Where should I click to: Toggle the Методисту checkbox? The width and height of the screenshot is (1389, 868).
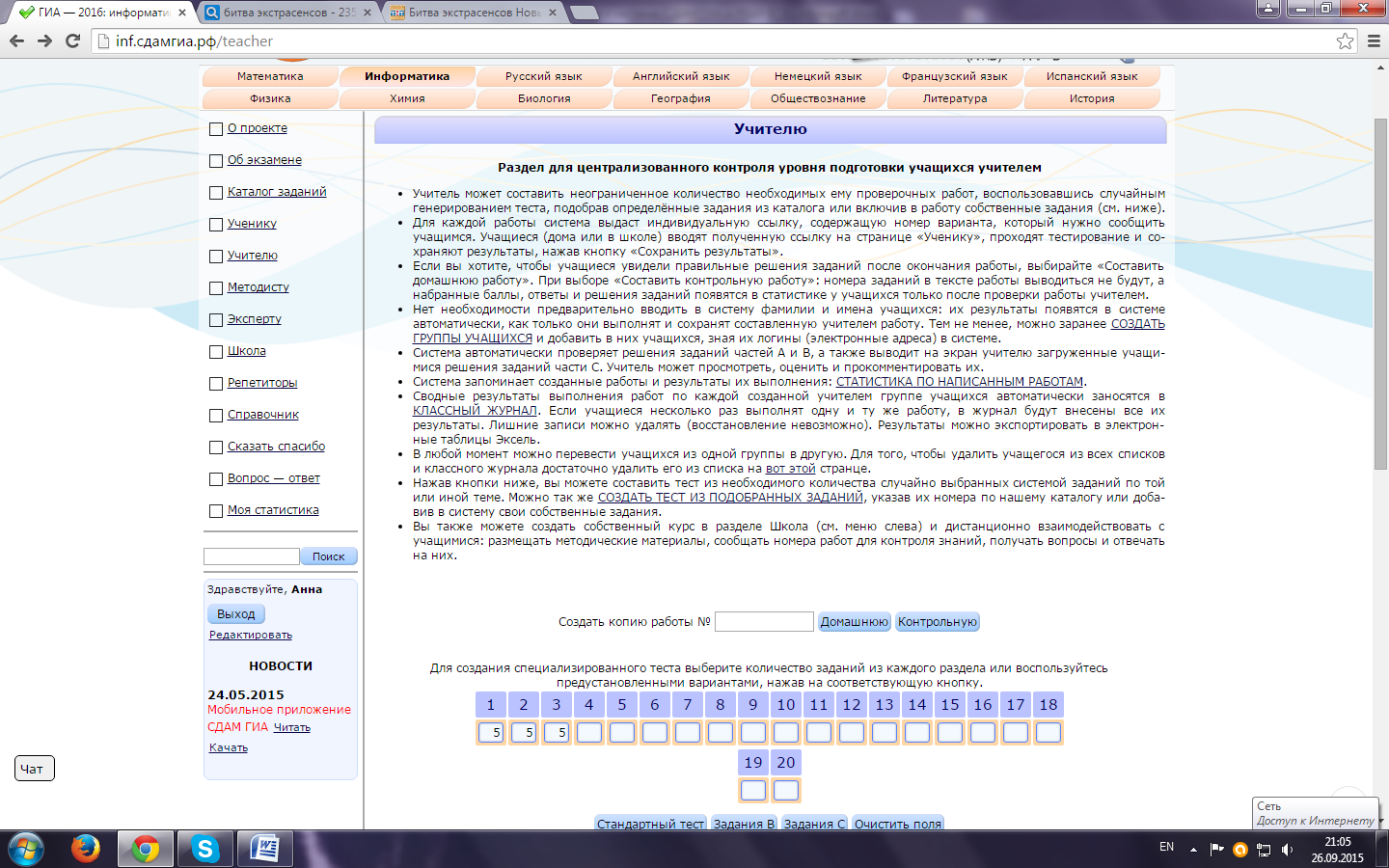pyautogui.click(x=216, y=288)
